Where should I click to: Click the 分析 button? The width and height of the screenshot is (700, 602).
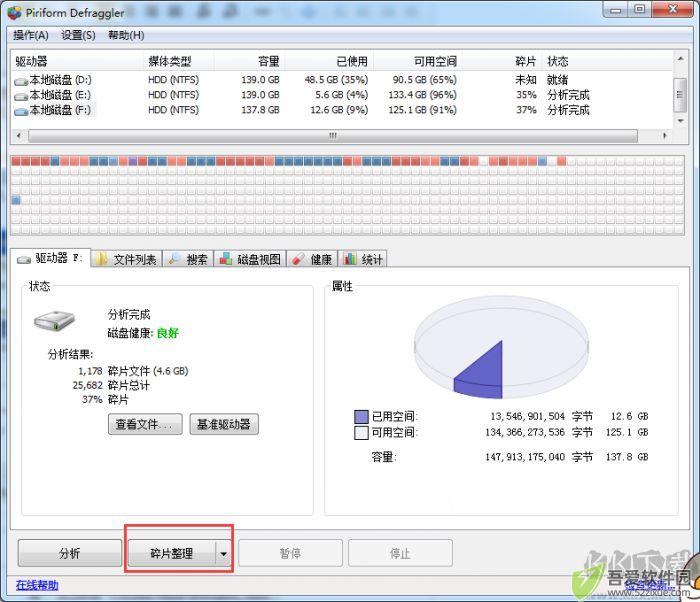click(x=70, y=553)
